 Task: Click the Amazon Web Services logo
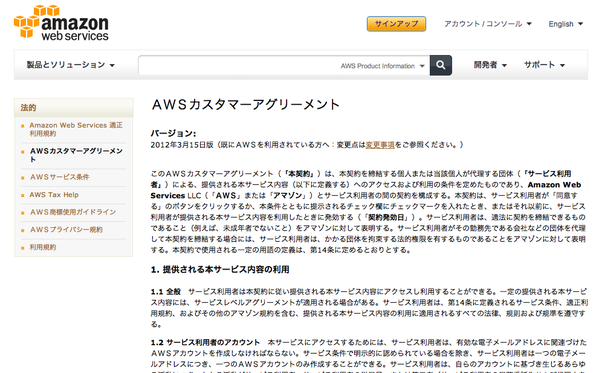coord(61,23)
